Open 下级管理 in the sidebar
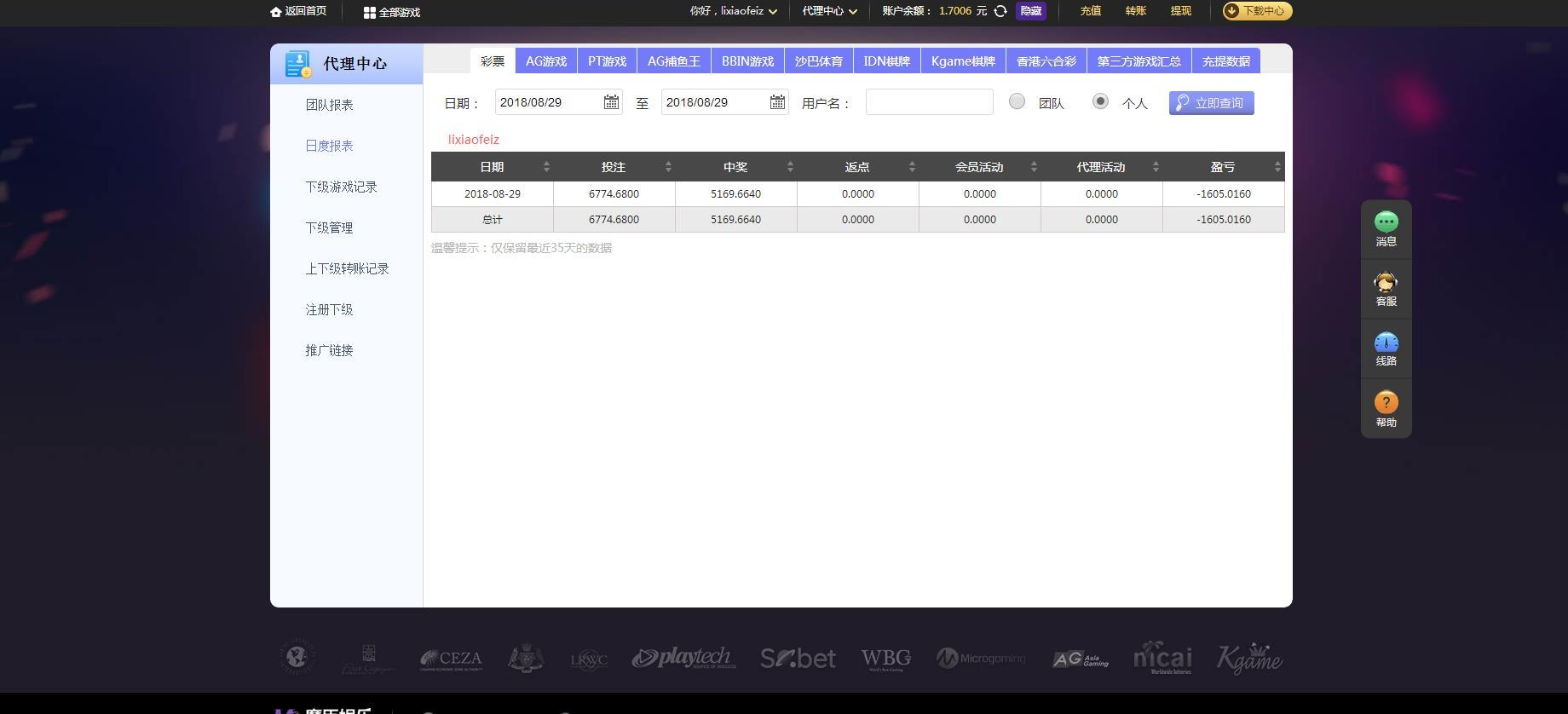 329,227
